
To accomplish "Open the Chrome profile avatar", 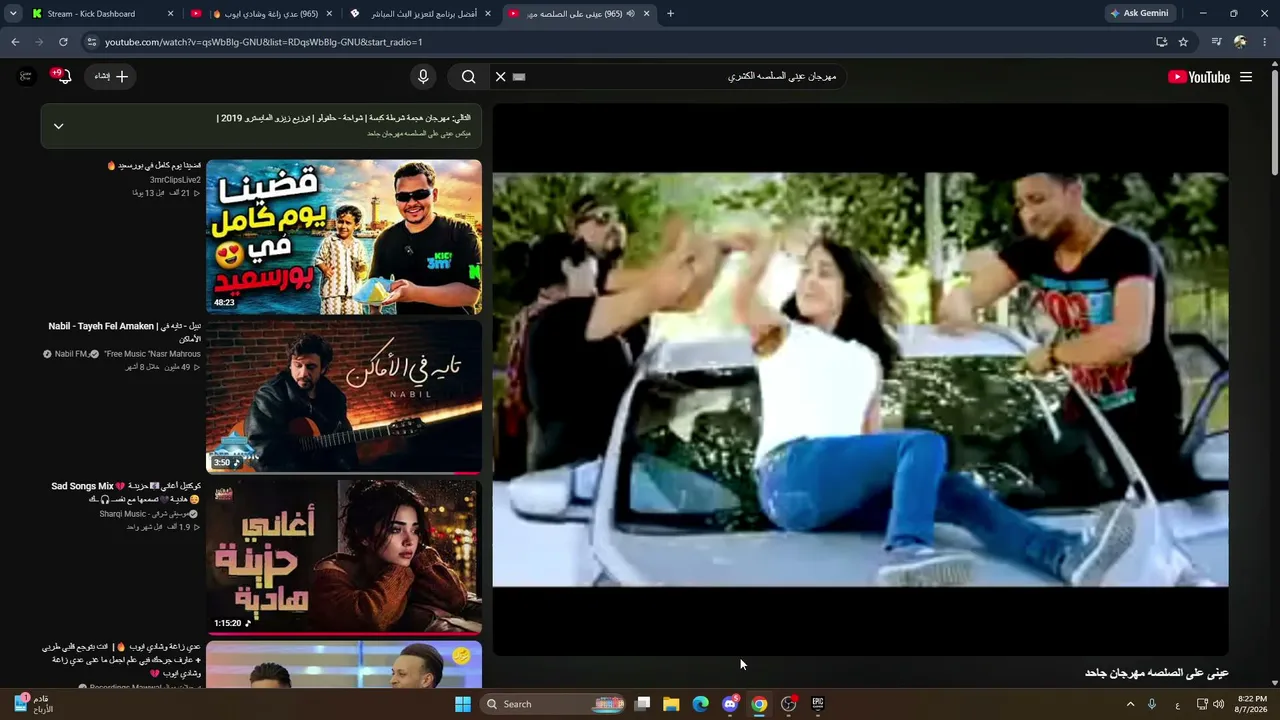I will coord(1240,42).
